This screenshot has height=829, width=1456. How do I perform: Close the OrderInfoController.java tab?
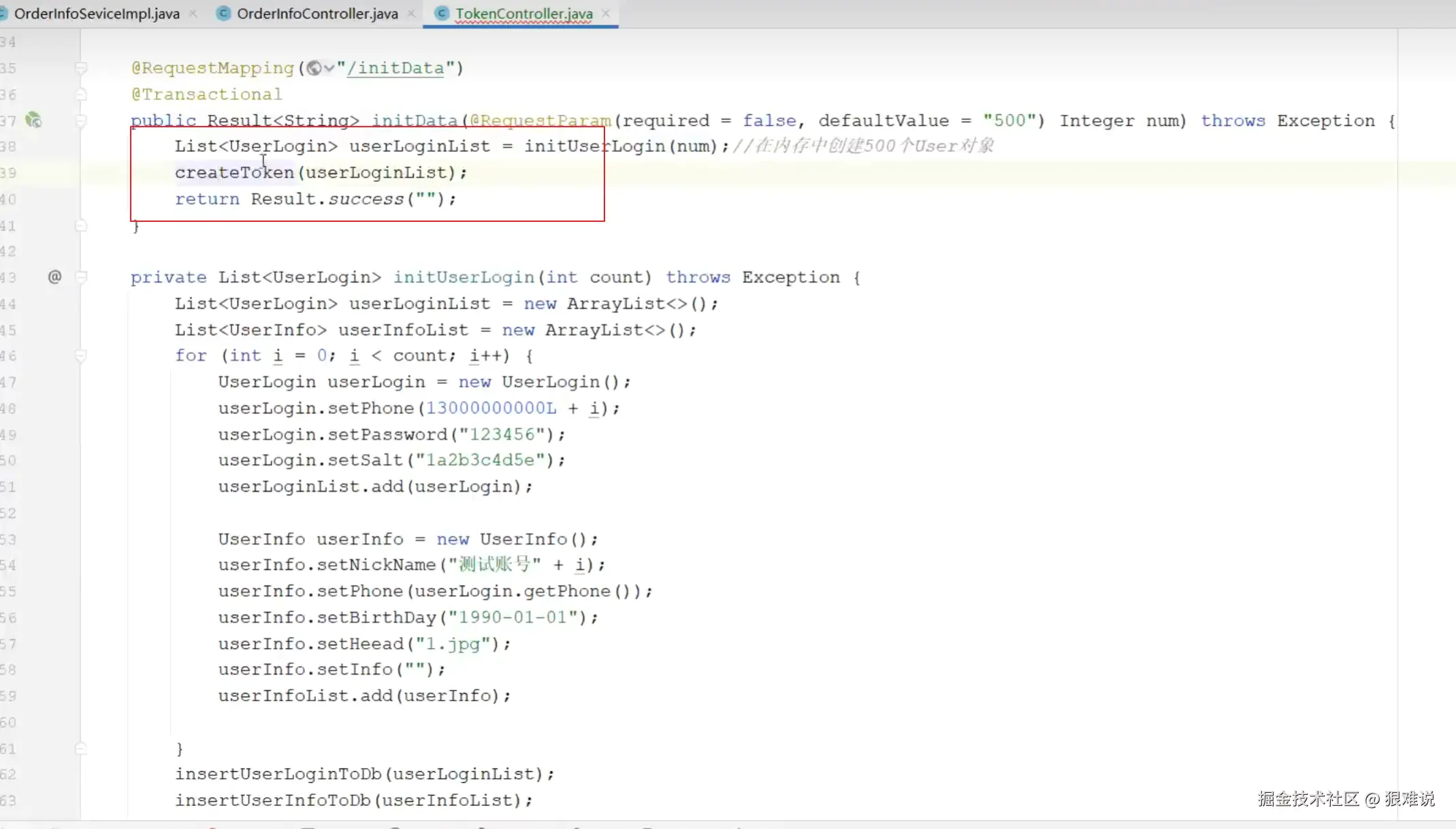pos(411,14)
